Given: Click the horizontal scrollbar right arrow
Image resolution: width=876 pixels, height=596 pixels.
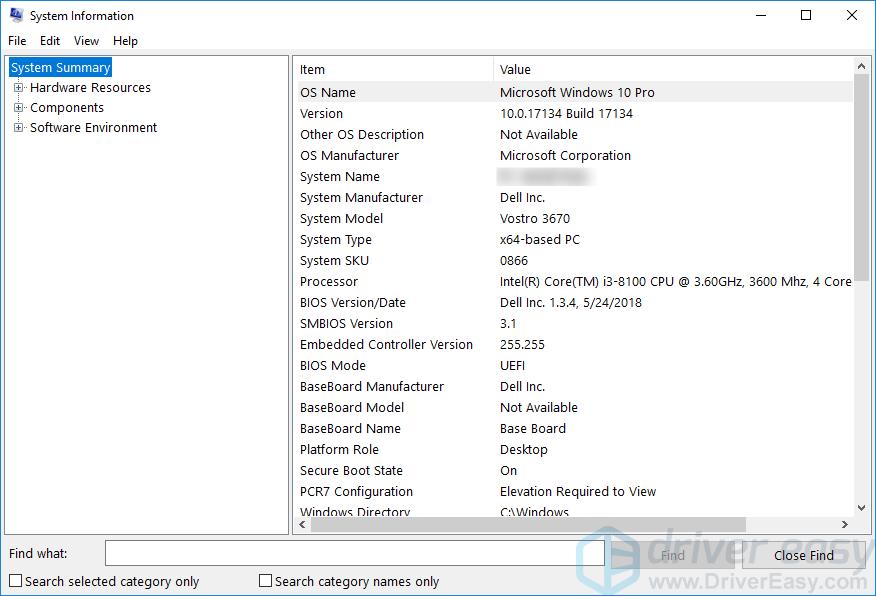Looking at the screenshot, I should [845, 525].
